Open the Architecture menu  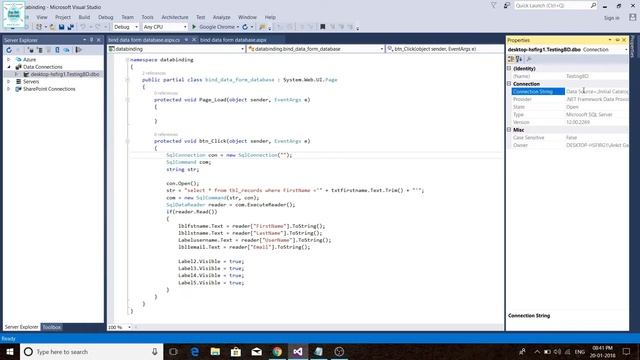coord(175,17)
